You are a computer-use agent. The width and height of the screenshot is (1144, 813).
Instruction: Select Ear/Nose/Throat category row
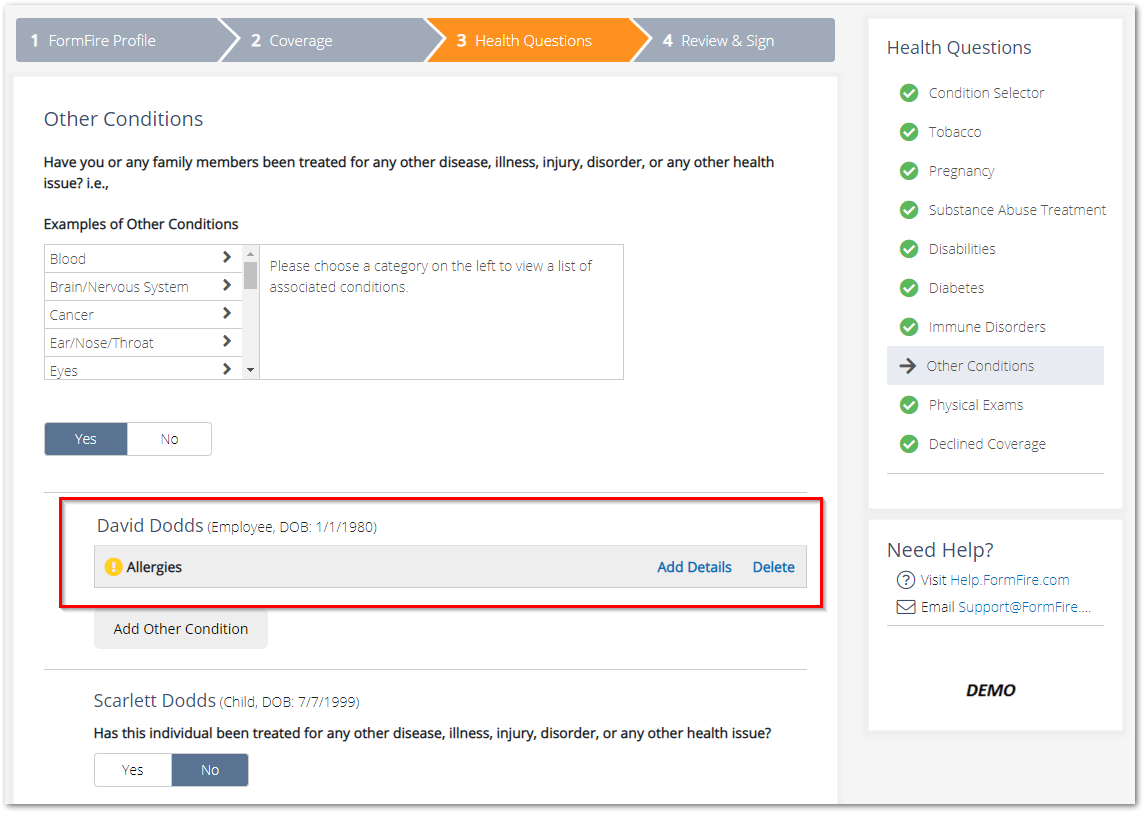(143, 342)
